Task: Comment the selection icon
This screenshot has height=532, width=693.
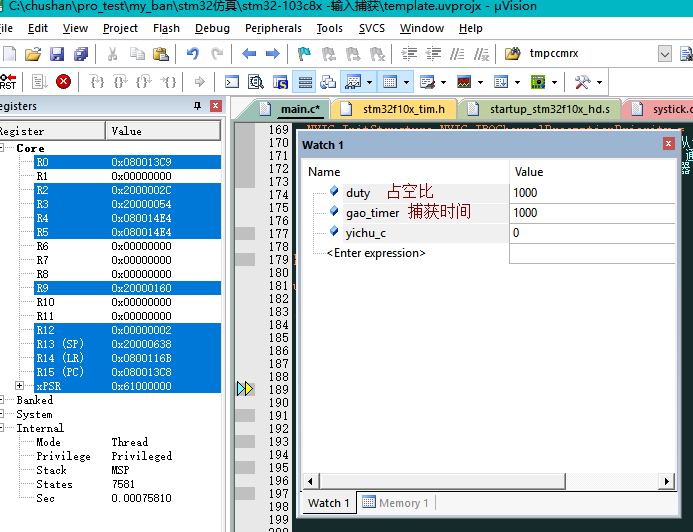Action: pos(457,54)
